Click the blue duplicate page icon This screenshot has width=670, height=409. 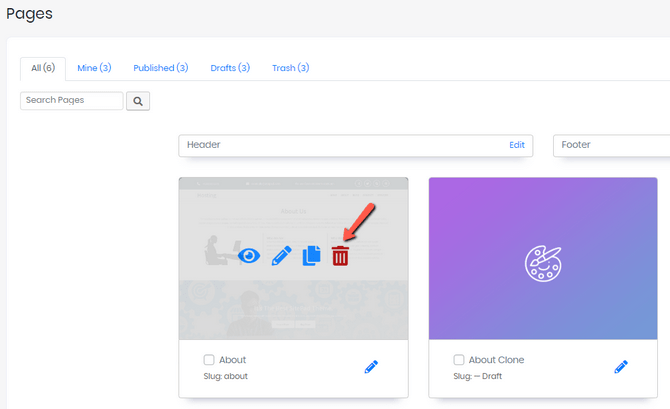[x=311, y=255]
